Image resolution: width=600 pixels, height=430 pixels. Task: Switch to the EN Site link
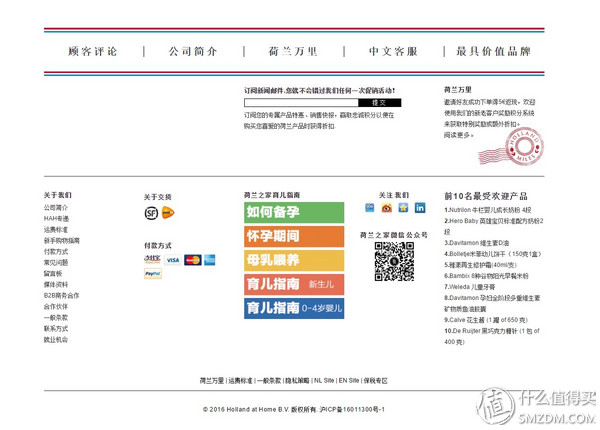[x=349, y=381]
